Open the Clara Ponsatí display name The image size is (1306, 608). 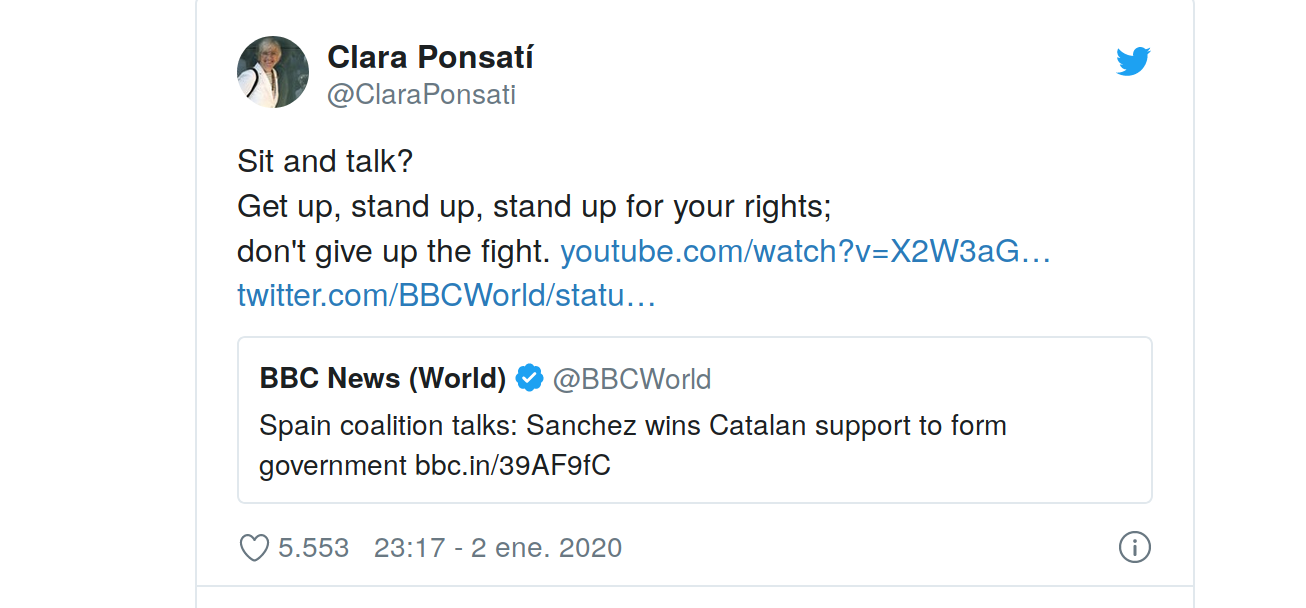coord(430,58)
